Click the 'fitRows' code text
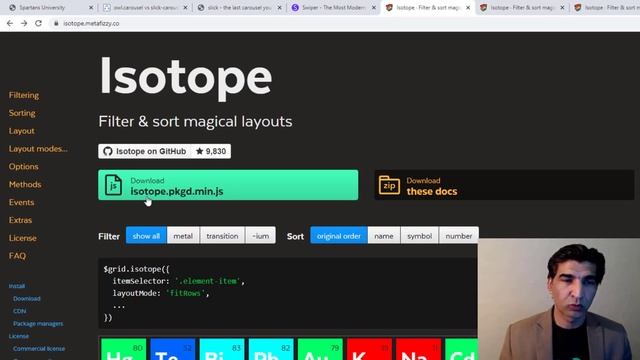 click(x=185, y=293)
